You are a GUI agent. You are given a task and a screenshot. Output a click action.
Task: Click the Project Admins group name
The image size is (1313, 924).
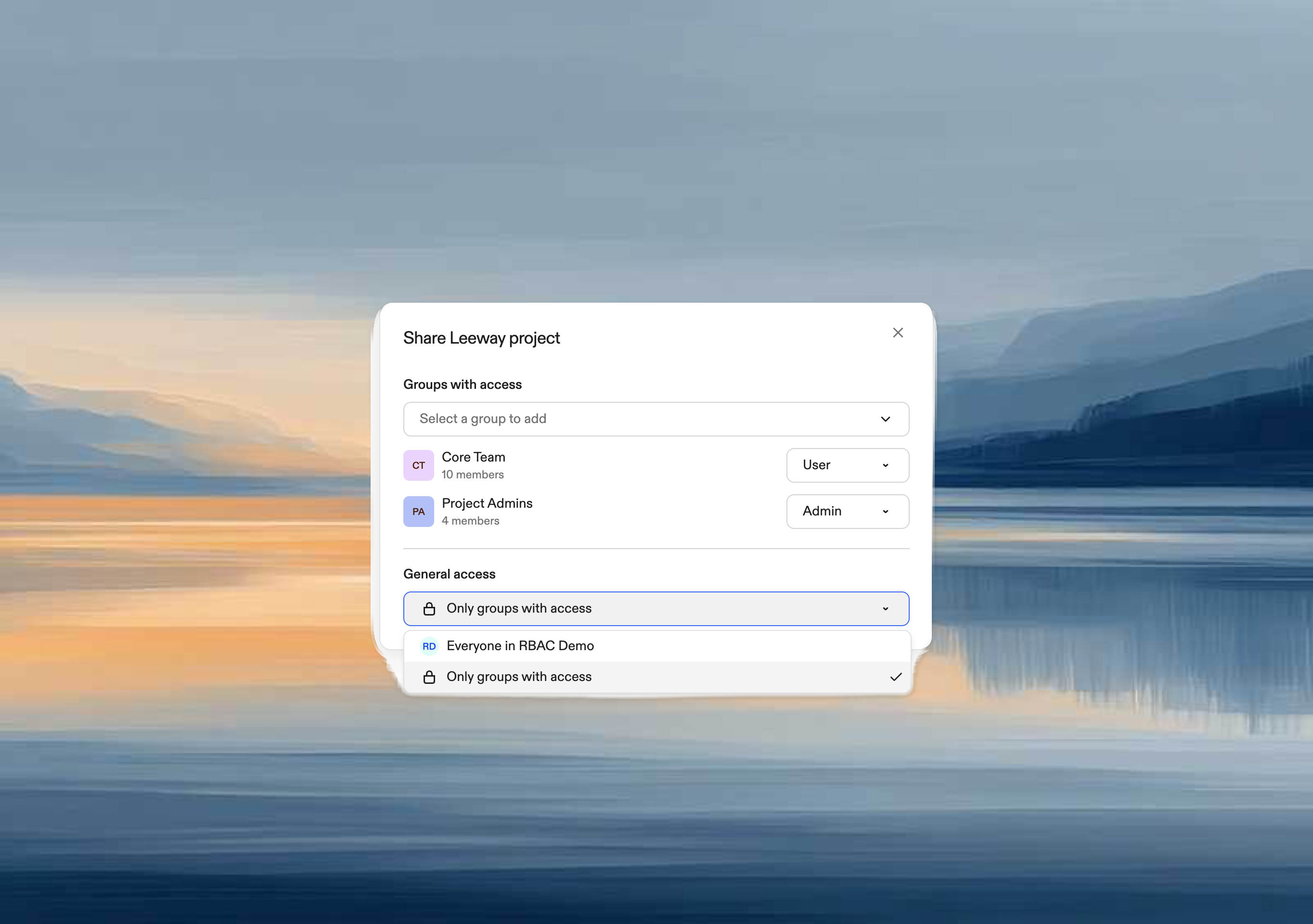pos(487,503)
